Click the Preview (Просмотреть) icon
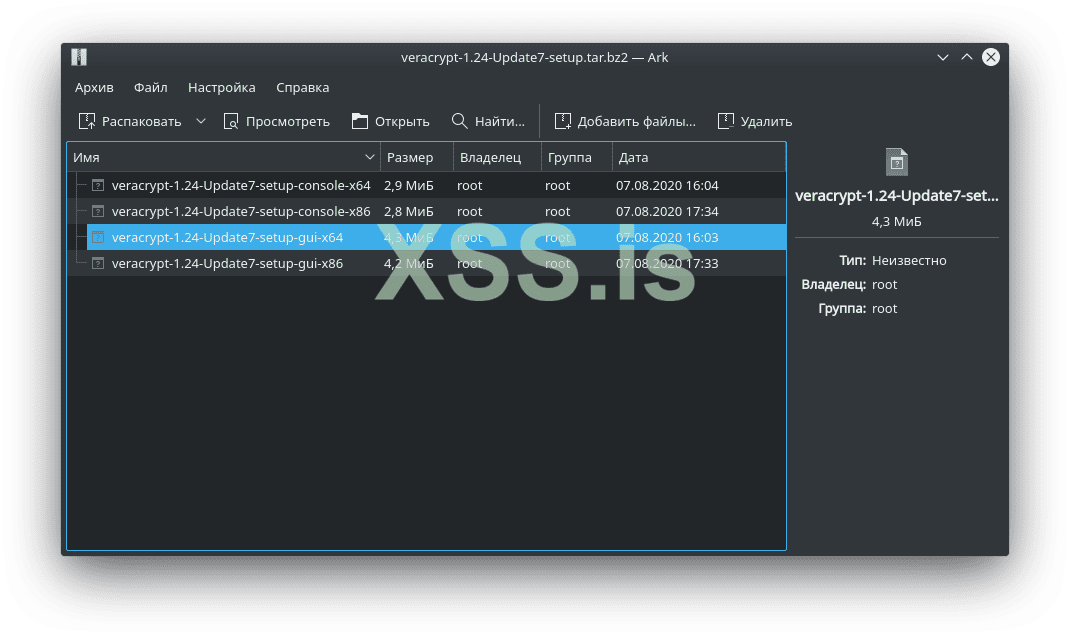This screenshot has height=635, width=1070. [231, 121]
